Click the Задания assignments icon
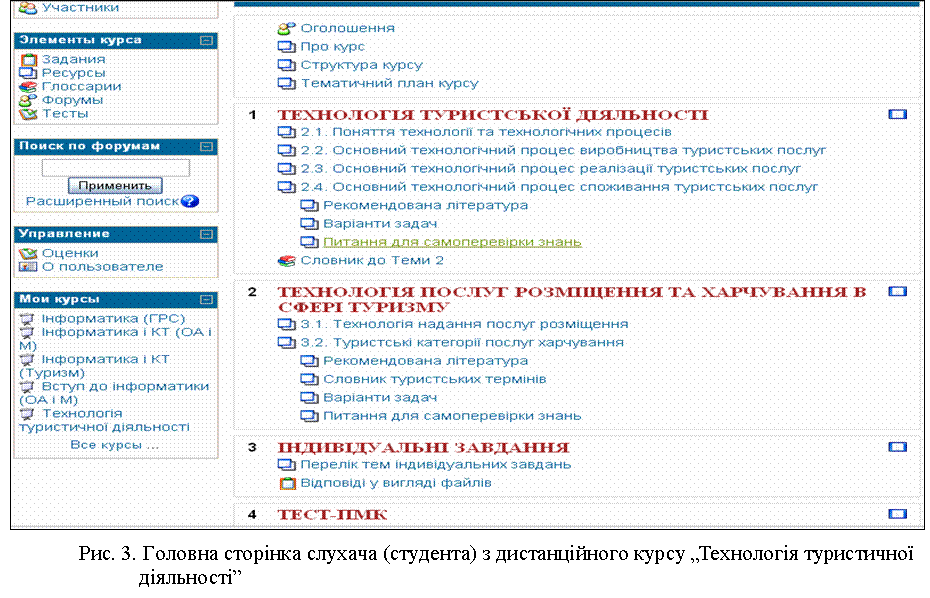Screen dimensions: 930x598 [28, 59]
